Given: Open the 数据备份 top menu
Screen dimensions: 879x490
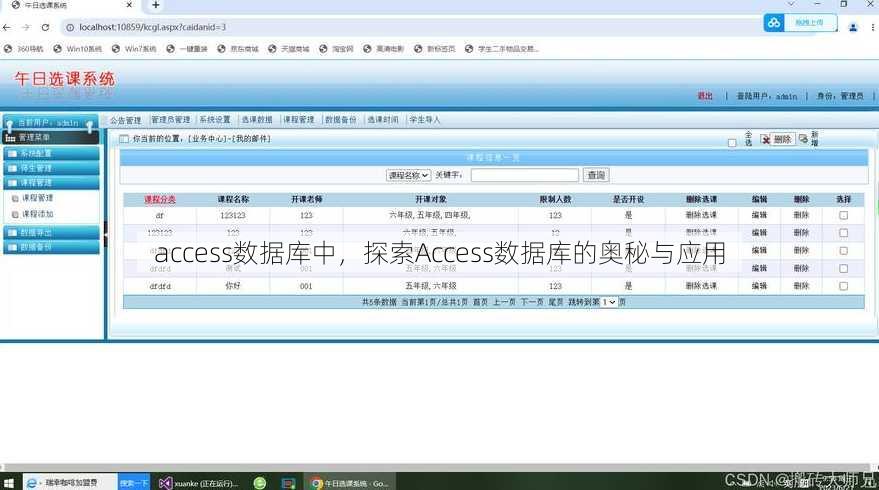Looking at the screenshot, I should pos(341,120).
